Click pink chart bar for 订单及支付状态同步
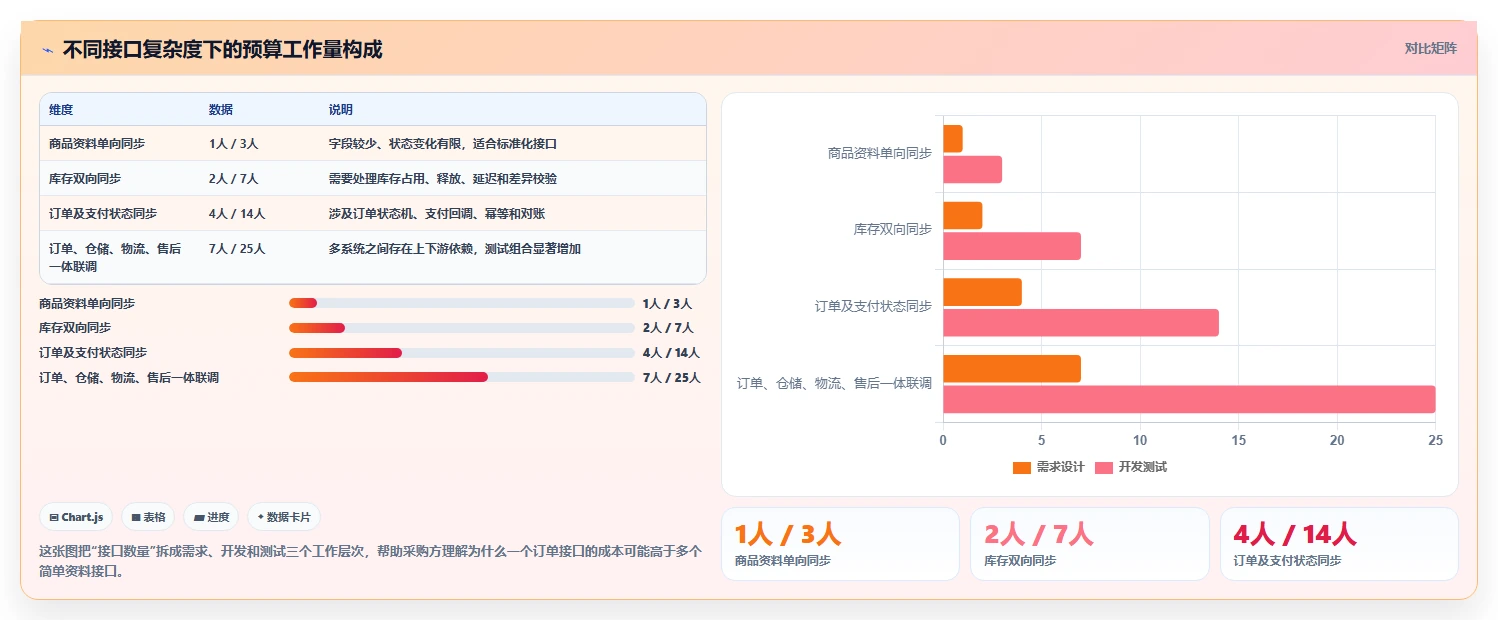This screenshot has width=1498, height=620. (1081, 323)
